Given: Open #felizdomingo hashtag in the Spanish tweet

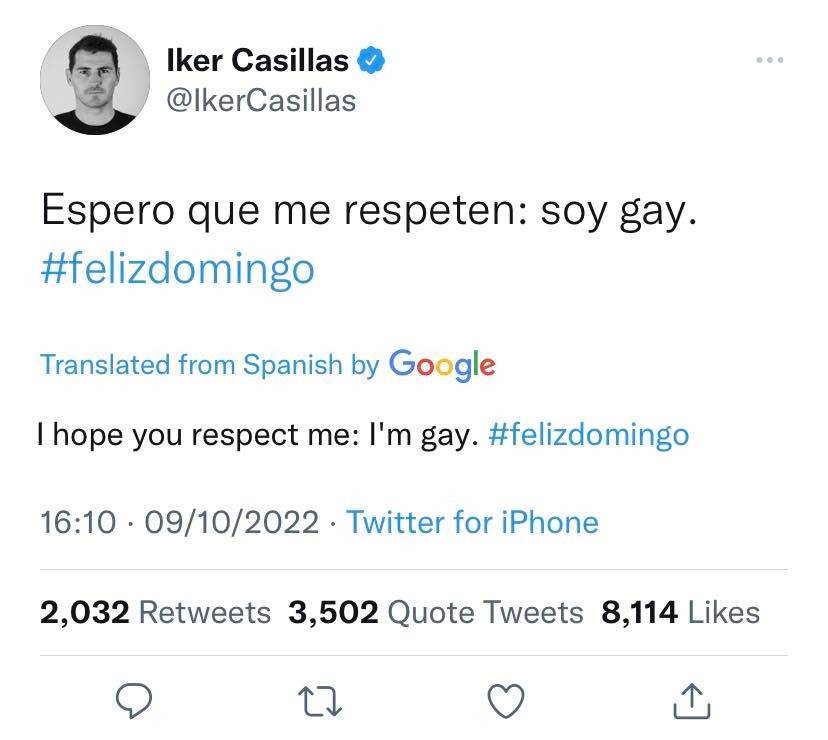Looking at the screenshot, I should coord(177,269).
